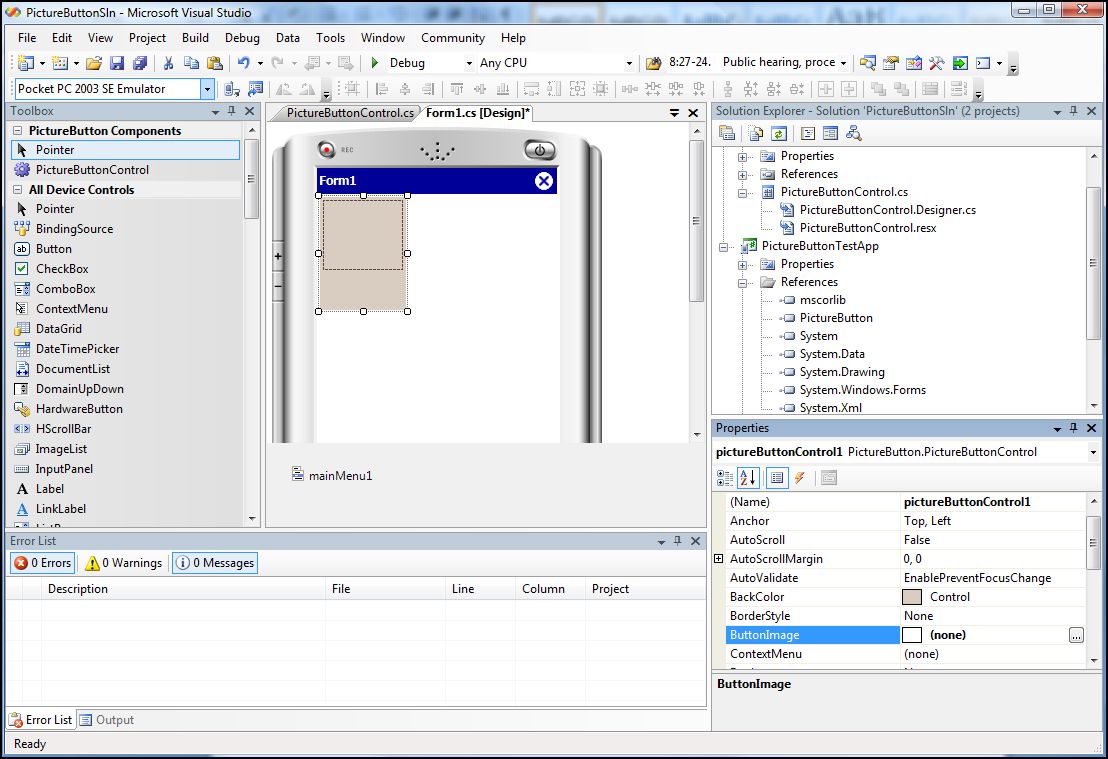Toggle the 0 Errors filter
This screenshot has width=1108, height=759.
[43, 563]
